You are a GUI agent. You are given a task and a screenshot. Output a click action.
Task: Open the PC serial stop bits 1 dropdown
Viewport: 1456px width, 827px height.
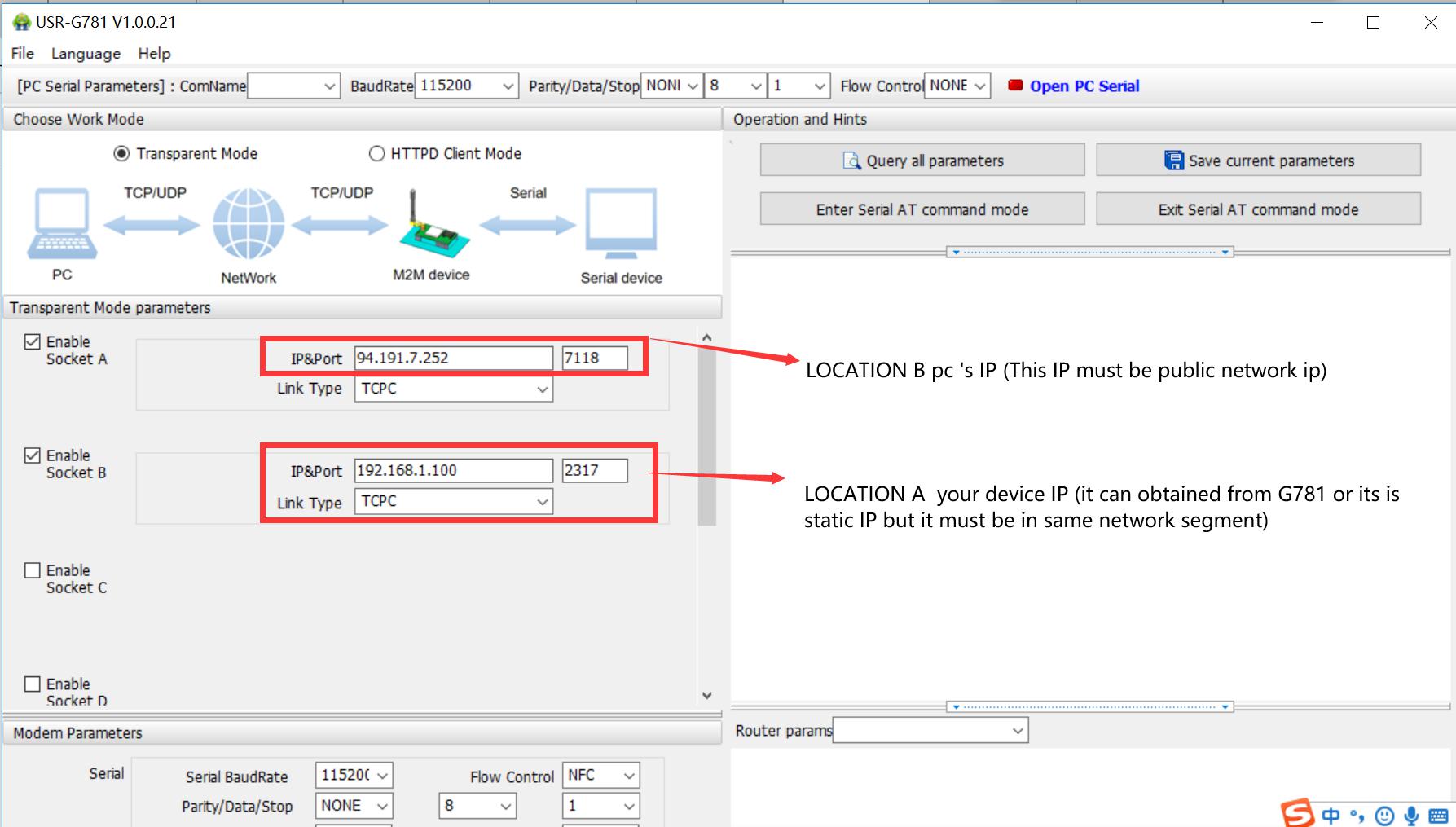tap(799, 86)
